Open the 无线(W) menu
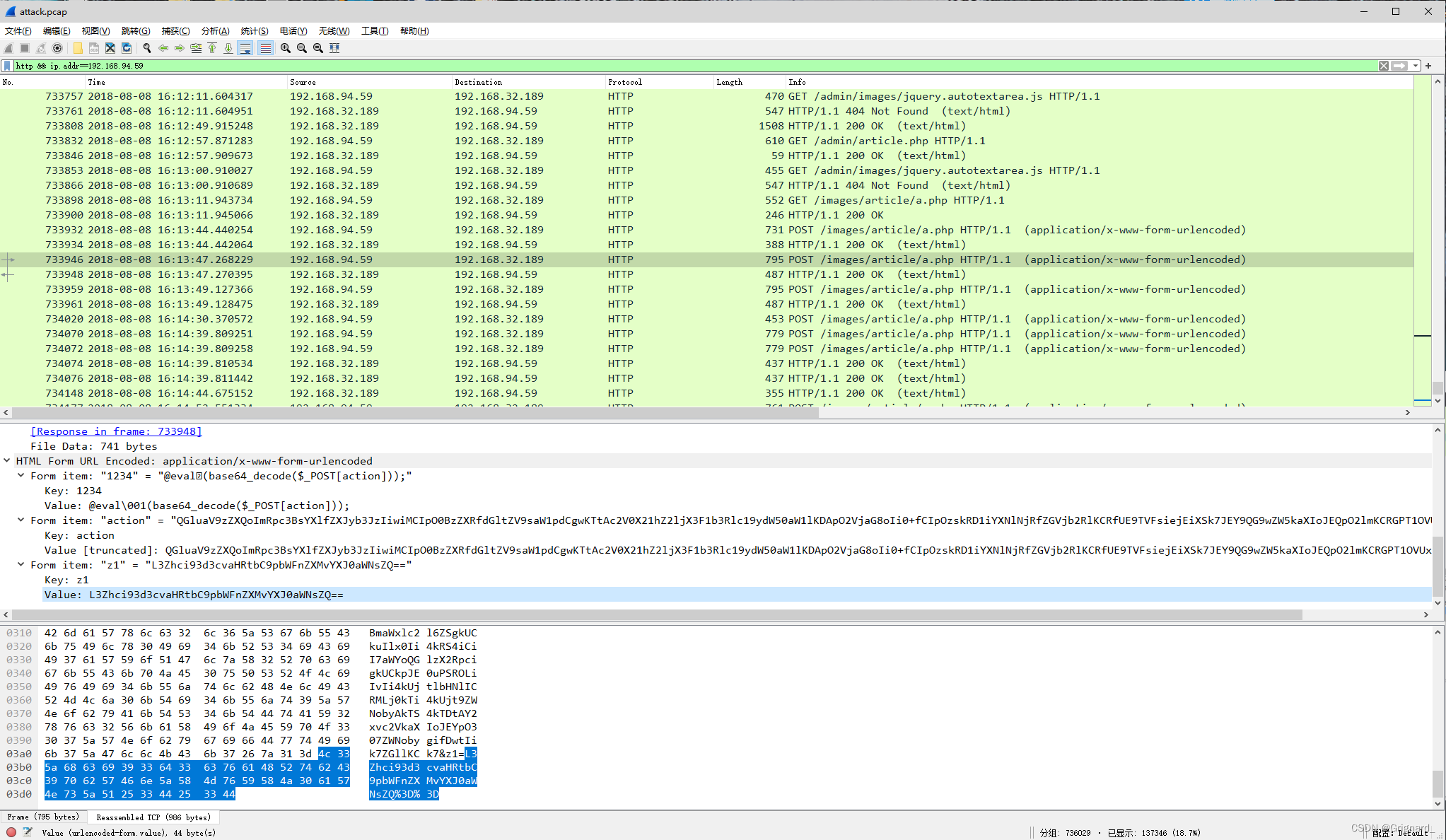Image resolution: width=1446 pixels, height=840 pixels. point(334,31)
